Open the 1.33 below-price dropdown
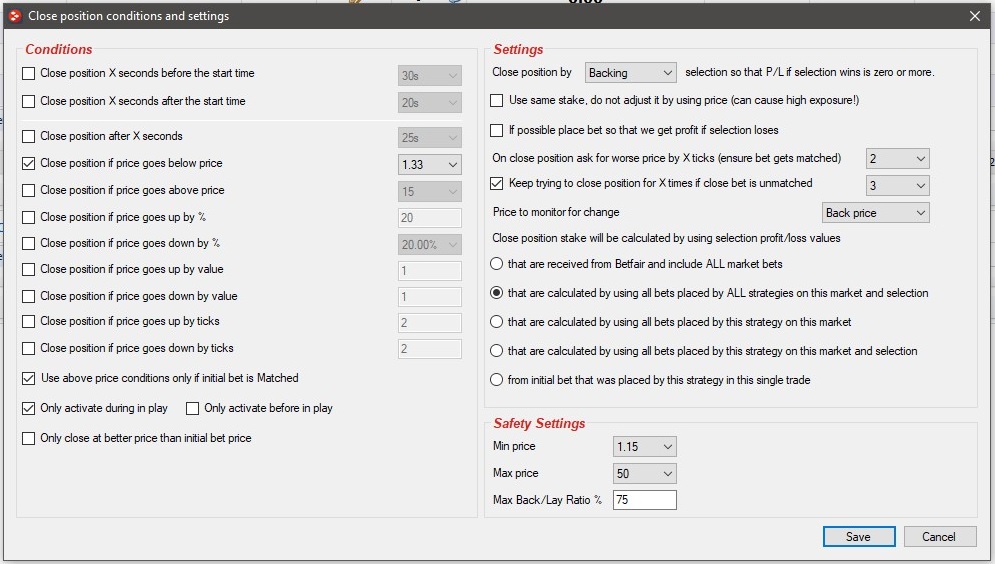Viewport: 995px width, 564px height. pyautogui.click(x=430, y=165)
